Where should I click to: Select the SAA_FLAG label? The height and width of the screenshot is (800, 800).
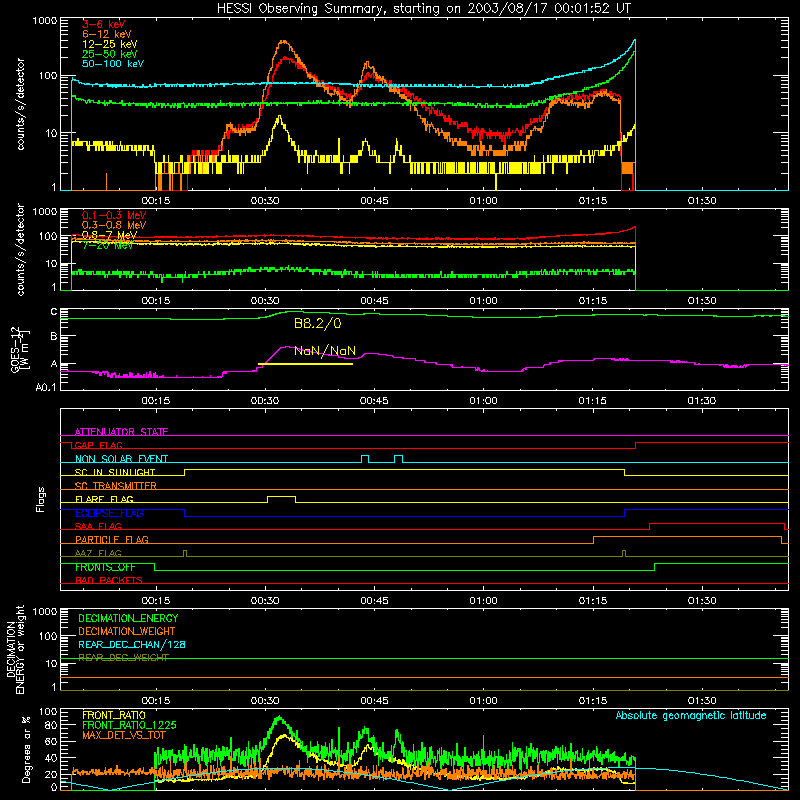98,526
